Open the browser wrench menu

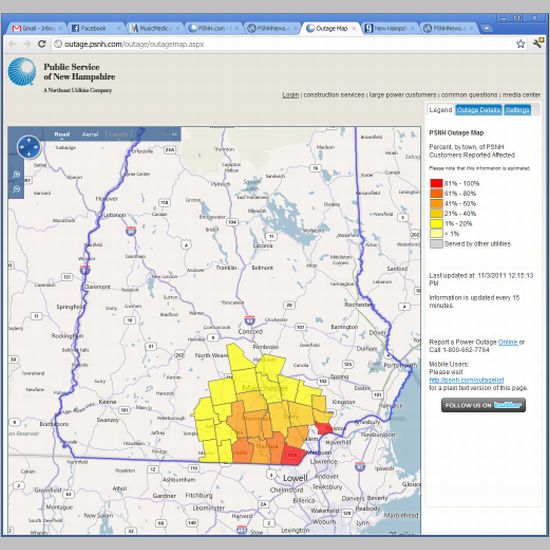[x=538, y=43]
